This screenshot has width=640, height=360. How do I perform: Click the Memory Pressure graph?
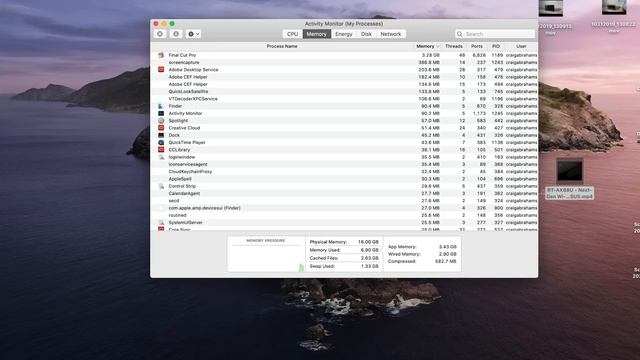coord(266,258)
